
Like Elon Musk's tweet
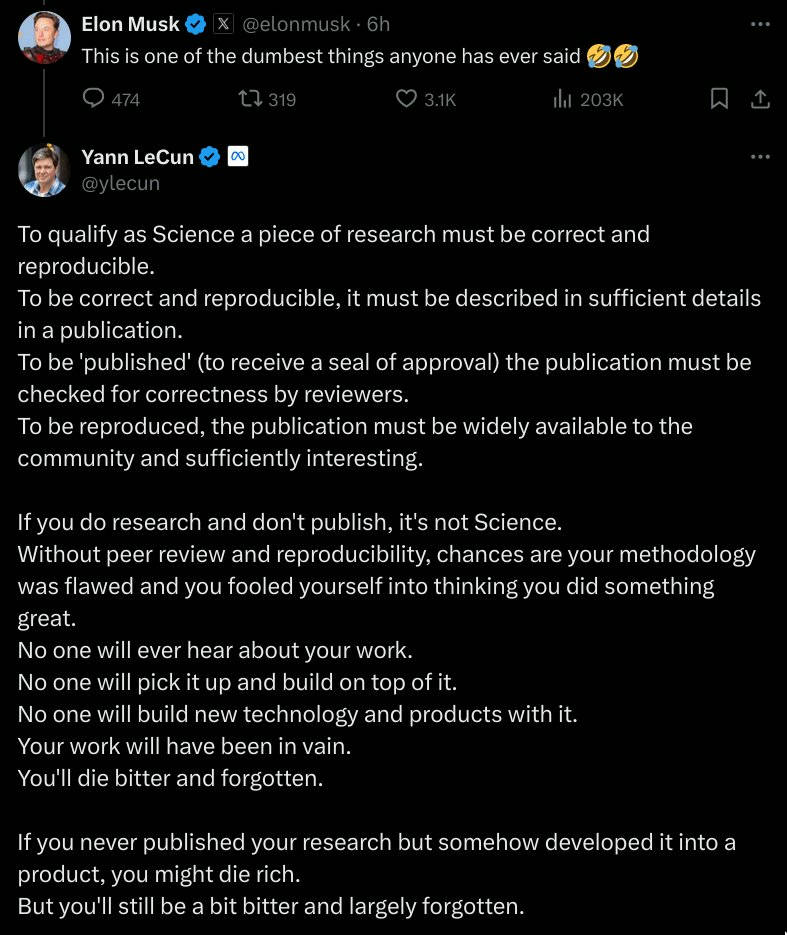pyautogui.click(x=426, y=98)
